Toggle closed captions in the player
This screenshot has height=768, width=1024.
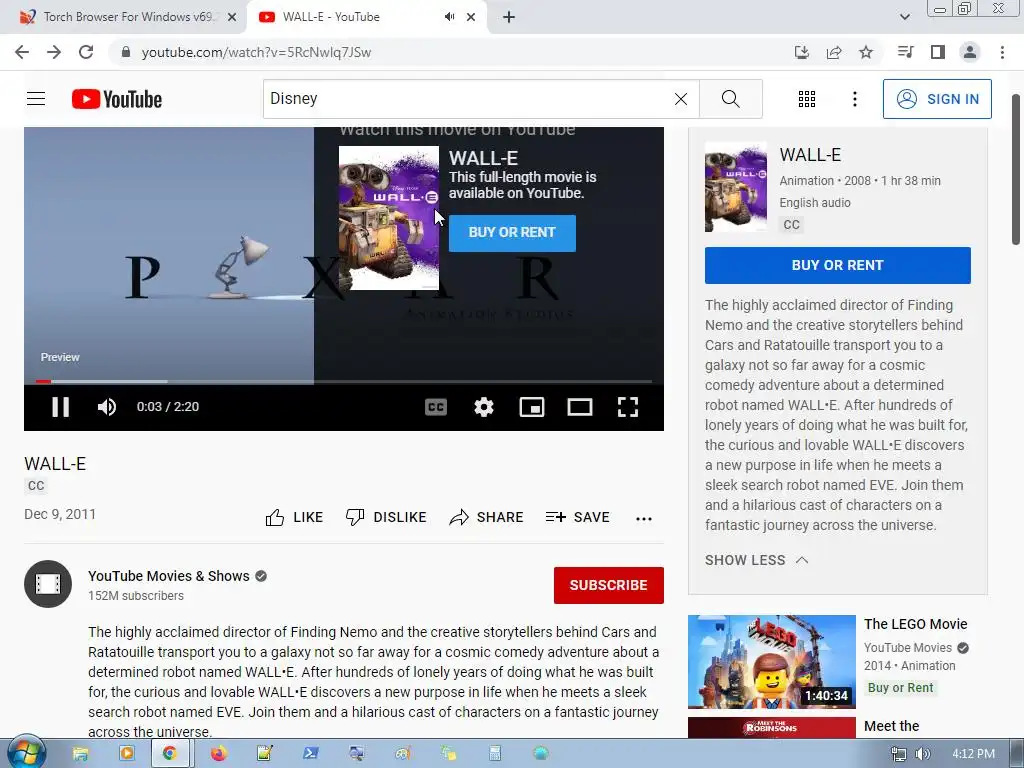pyautogui.click(x=436, y=407)
